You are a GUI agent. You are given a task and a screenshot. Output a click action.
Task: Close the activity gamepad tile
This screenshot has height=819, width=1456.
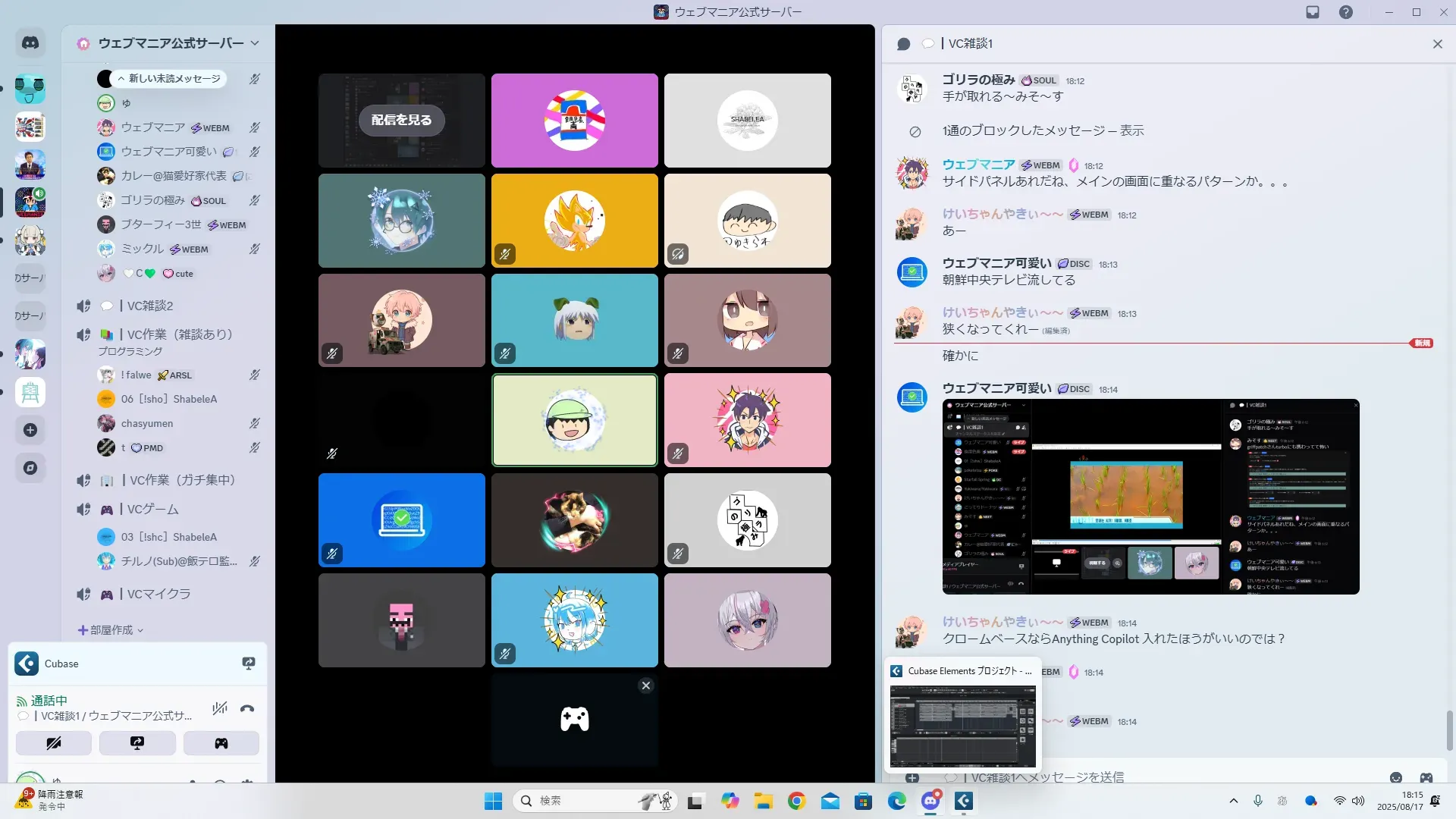coord(646,686)
